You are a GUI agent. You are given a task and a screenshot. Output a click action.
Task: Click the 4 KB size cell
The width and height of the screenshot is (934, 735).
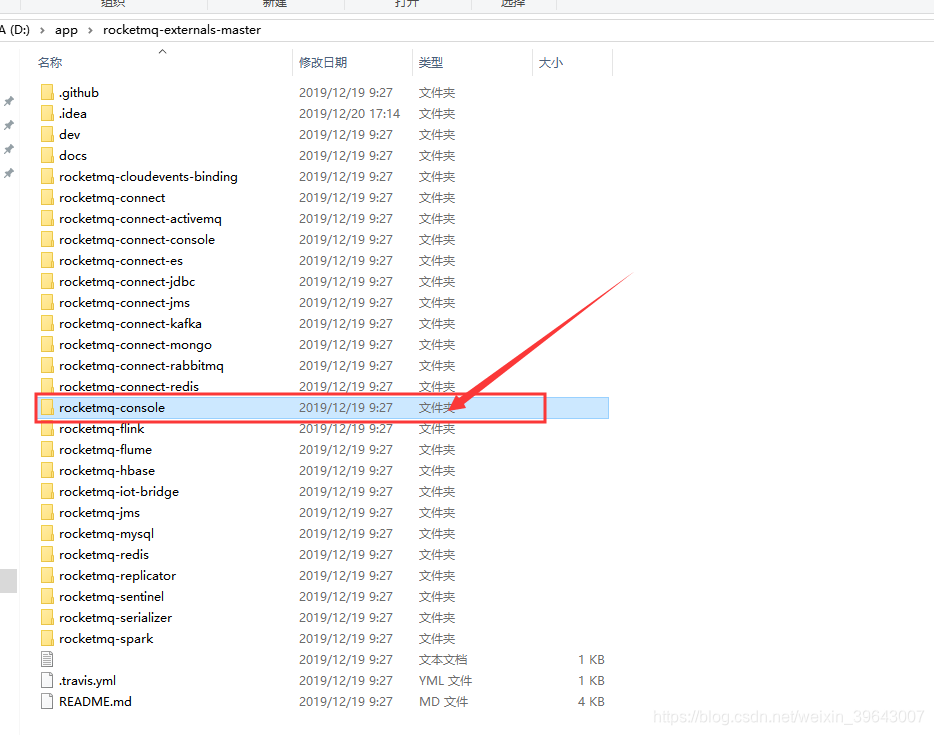pyautogui.click(x=591, y=702)
